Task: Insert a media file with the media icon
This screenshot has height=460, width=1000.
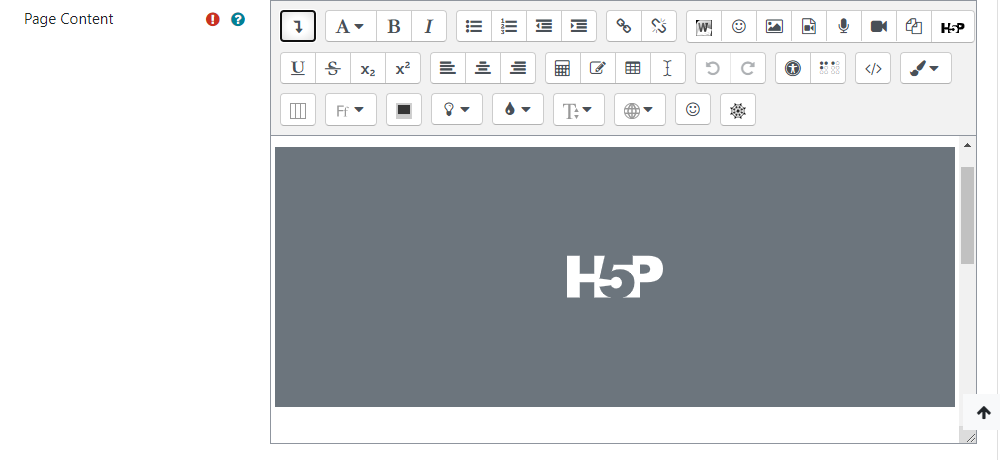Action: 809,26
